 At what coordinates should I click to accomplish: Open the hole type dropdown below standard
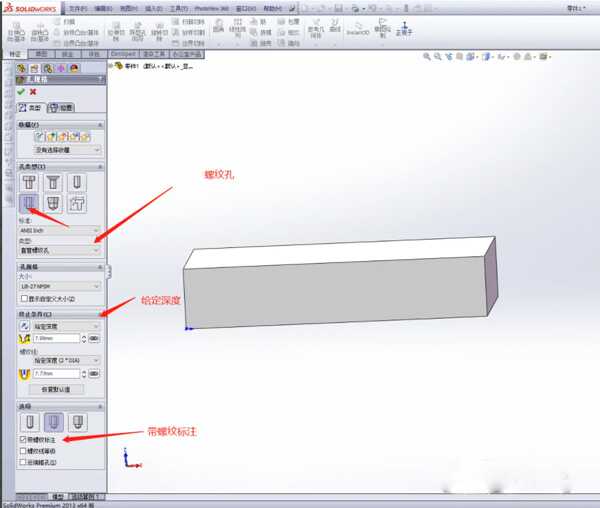coord(59,251)
